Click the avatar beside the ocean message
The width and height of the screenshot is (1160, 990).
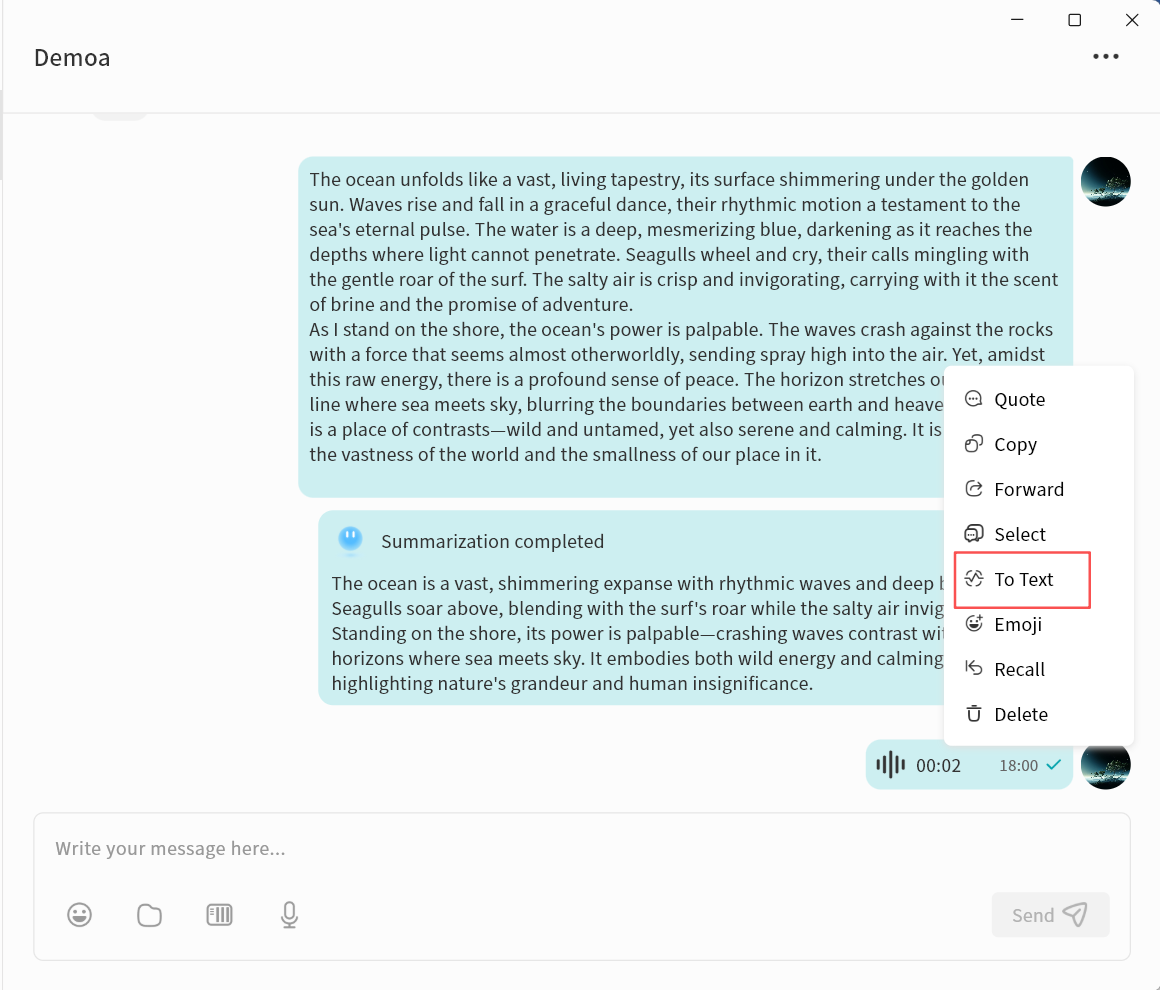1105,182
